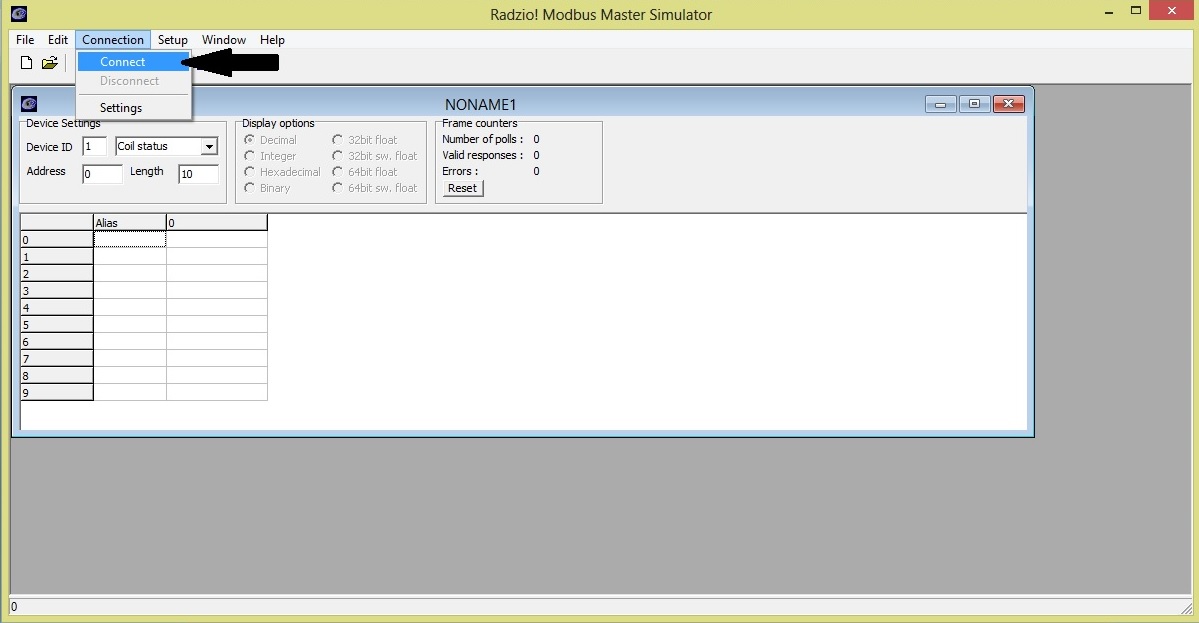
Task: Click the Address input field
Action: click(102, 174)
